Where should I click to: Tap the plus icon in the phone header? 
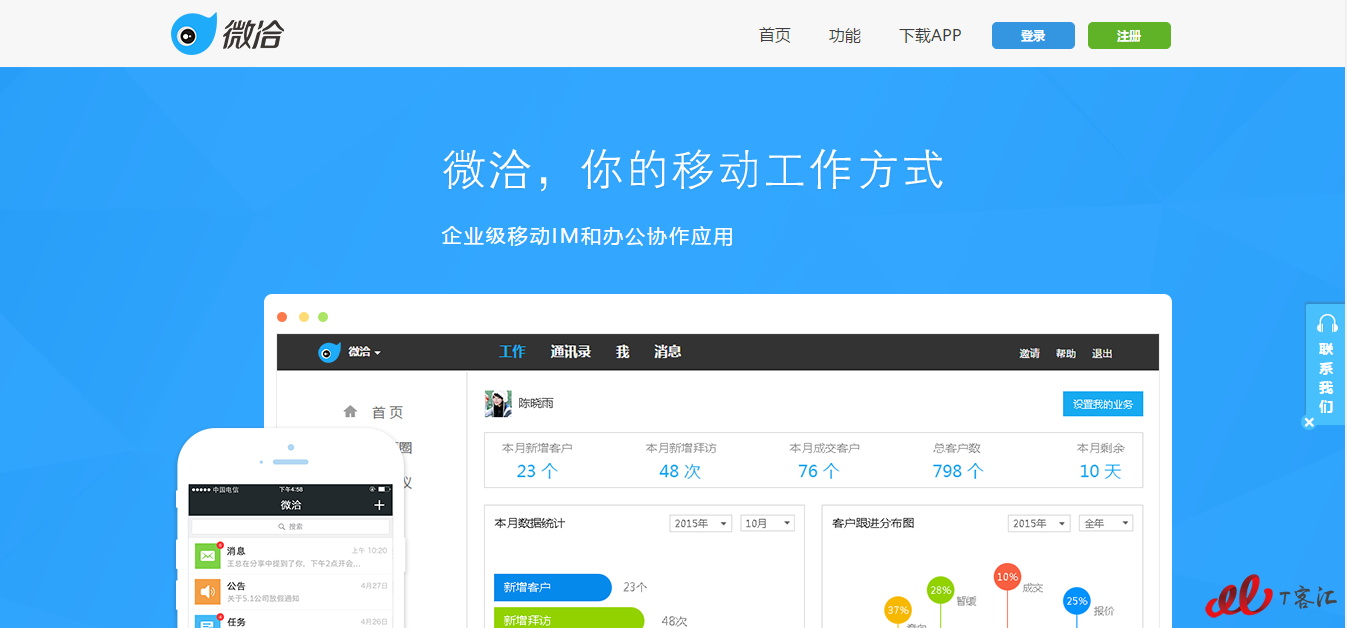(379, 505)
